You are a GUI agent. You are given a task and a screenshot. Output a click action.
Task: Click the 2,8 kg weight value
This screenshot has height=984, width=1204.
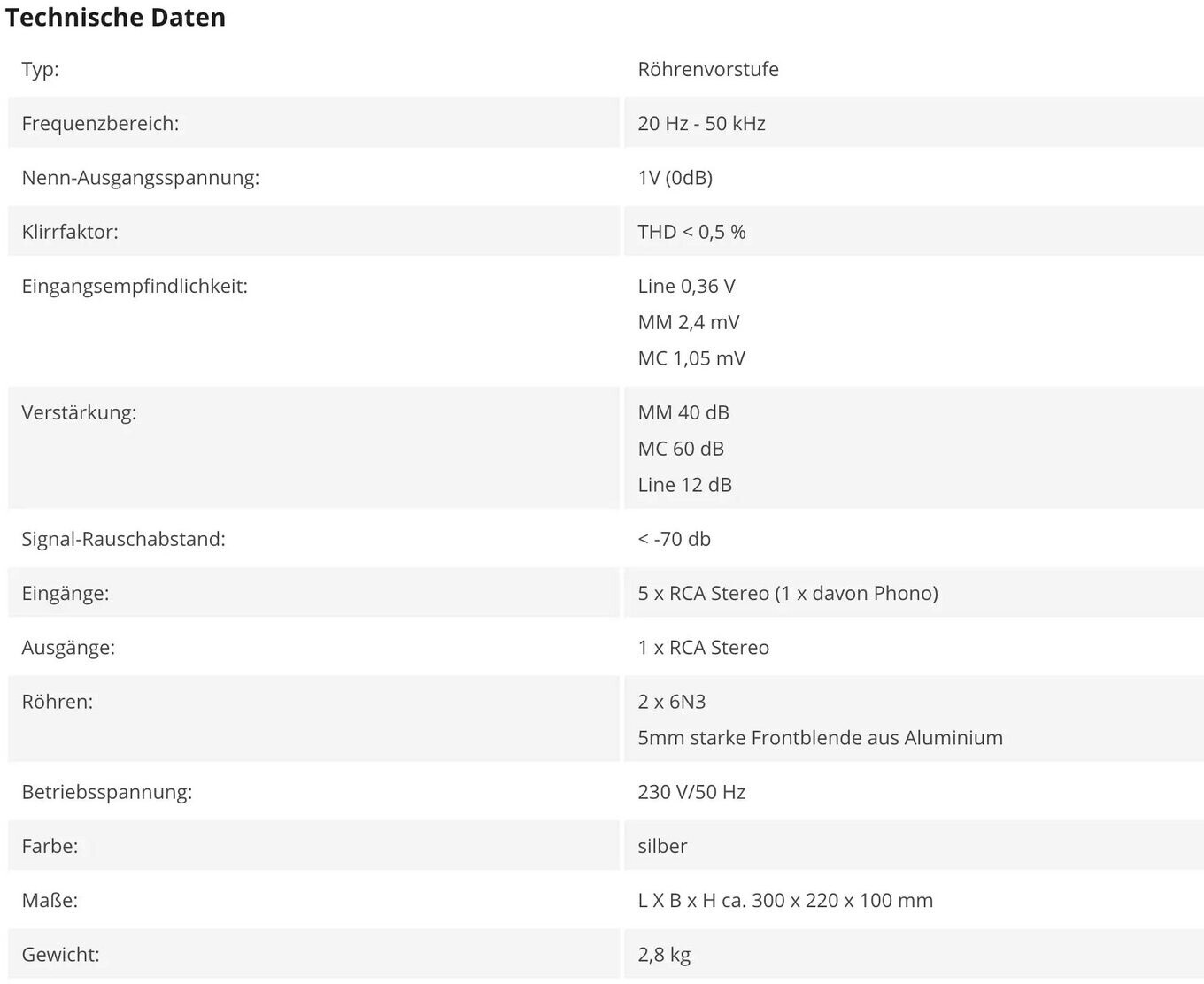(x=664, y=954)
